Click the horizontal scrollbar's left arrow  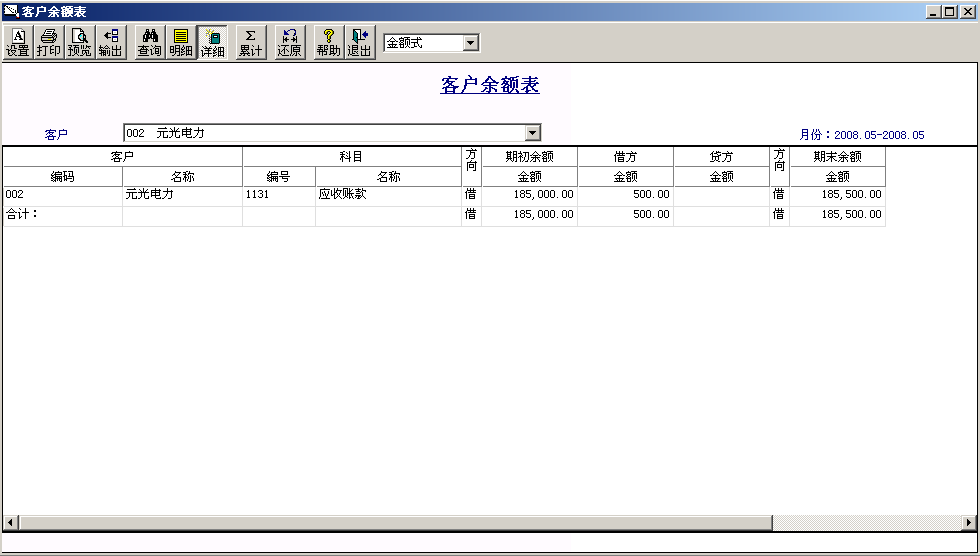pos(11,522)
